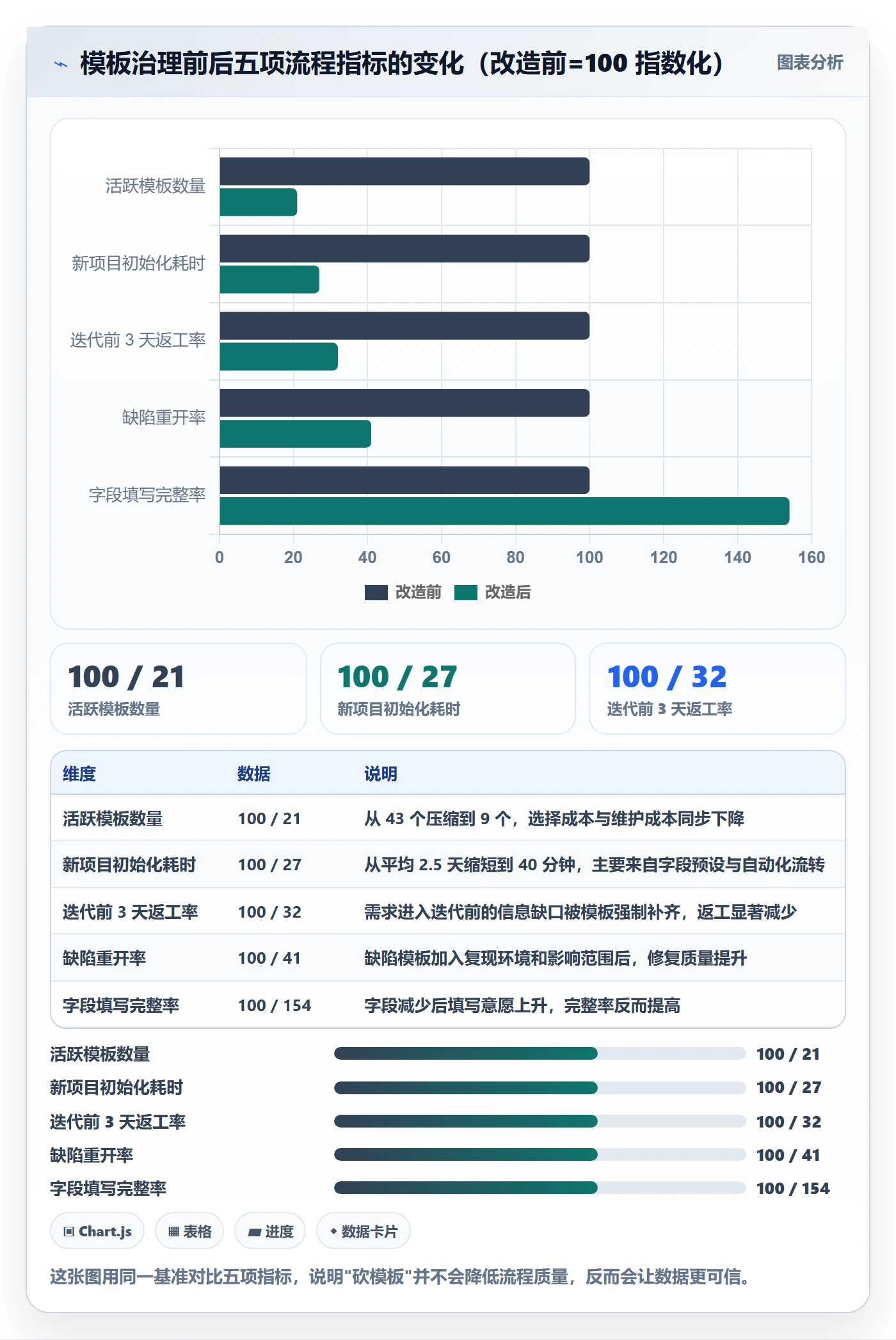Click the 图表分析 label in the header
Viewport: 896px width, 1340px height.
pyautogui.click(x=810, y=63)
